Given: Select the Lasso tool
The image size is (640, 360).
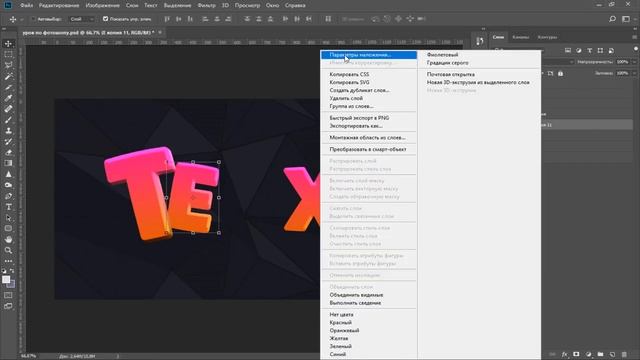Looking at the screenshot, I should point(8,65).
